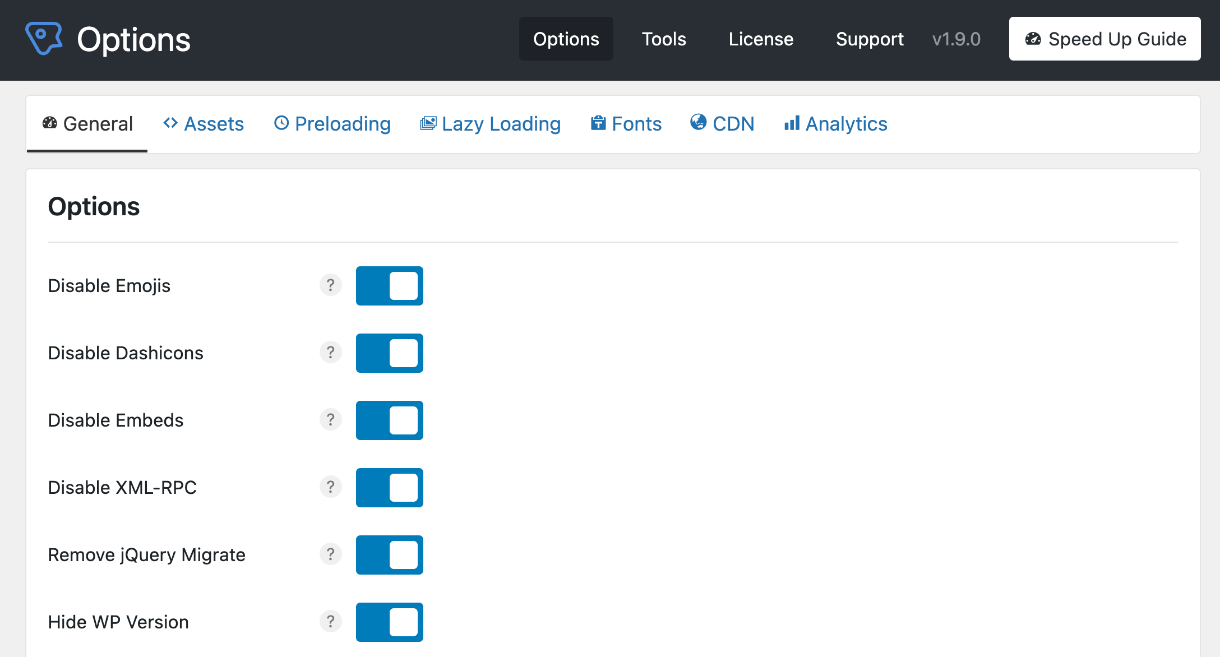Select License in the top navigation
The image size is (1220, 657).
pos(761,39)
